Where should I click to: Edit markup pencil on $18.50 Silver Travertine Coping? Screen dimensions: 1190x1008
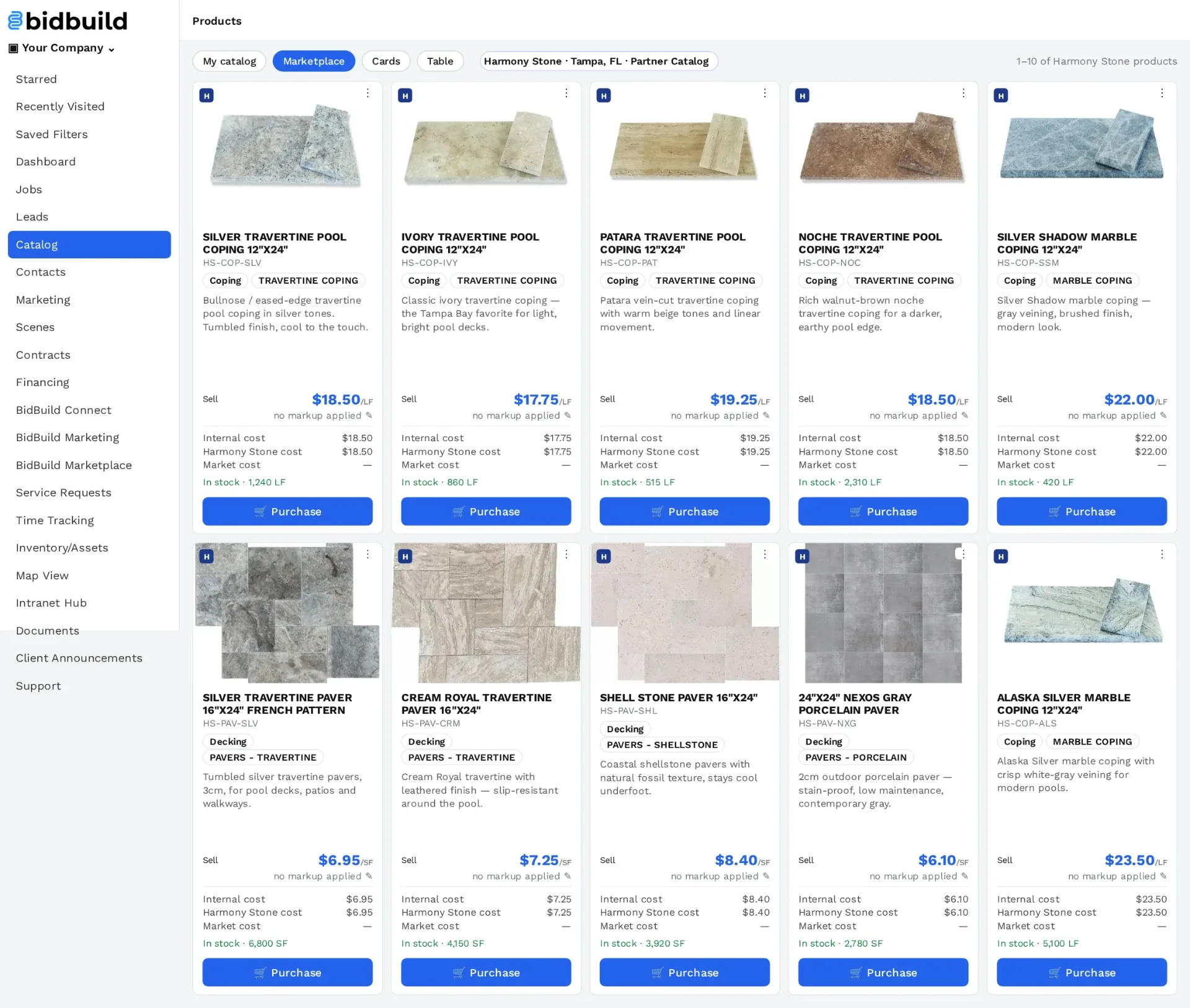(369, 415)
